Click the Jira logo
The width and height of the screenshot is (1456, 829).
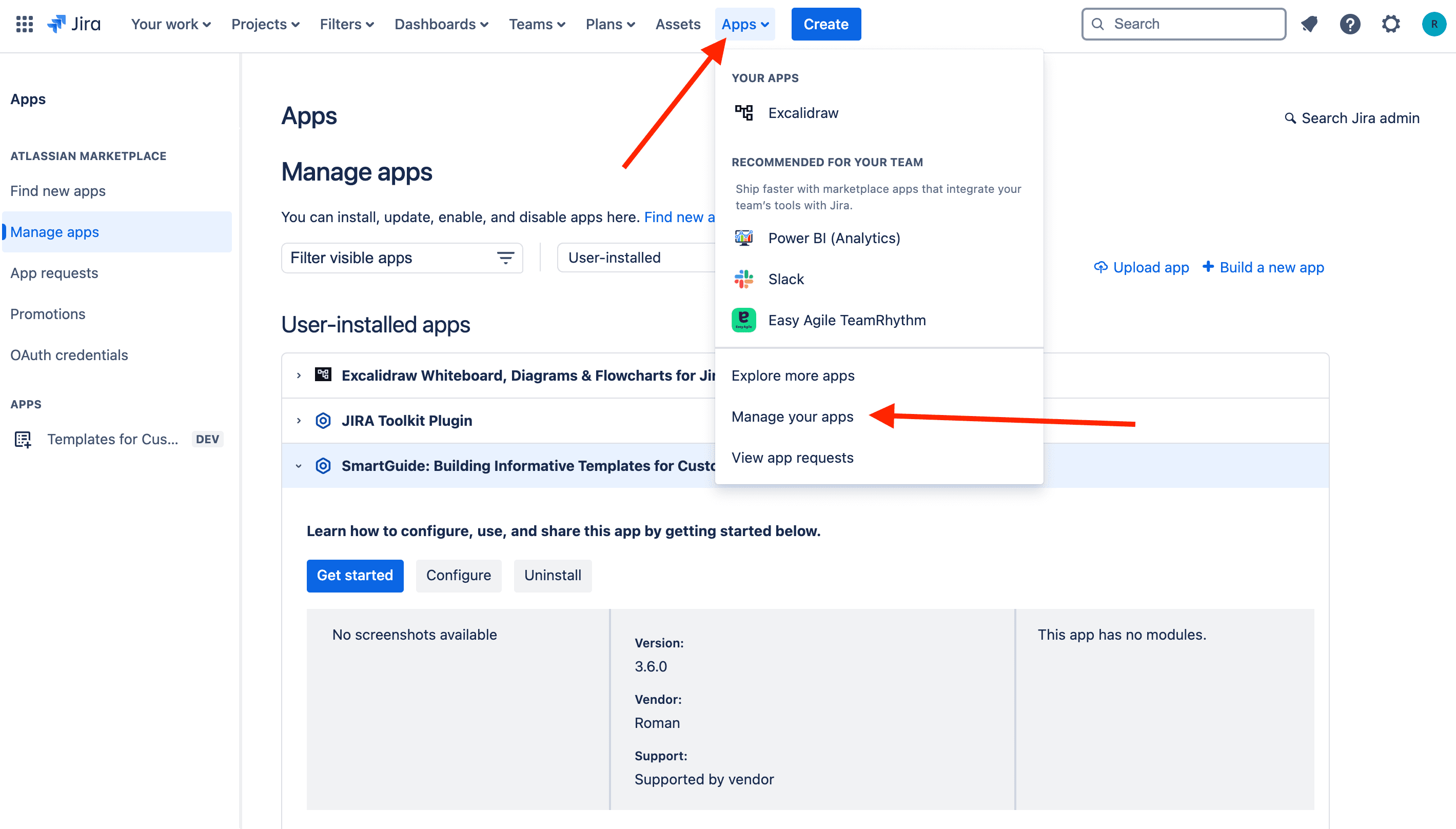click(x=74, y=24)
